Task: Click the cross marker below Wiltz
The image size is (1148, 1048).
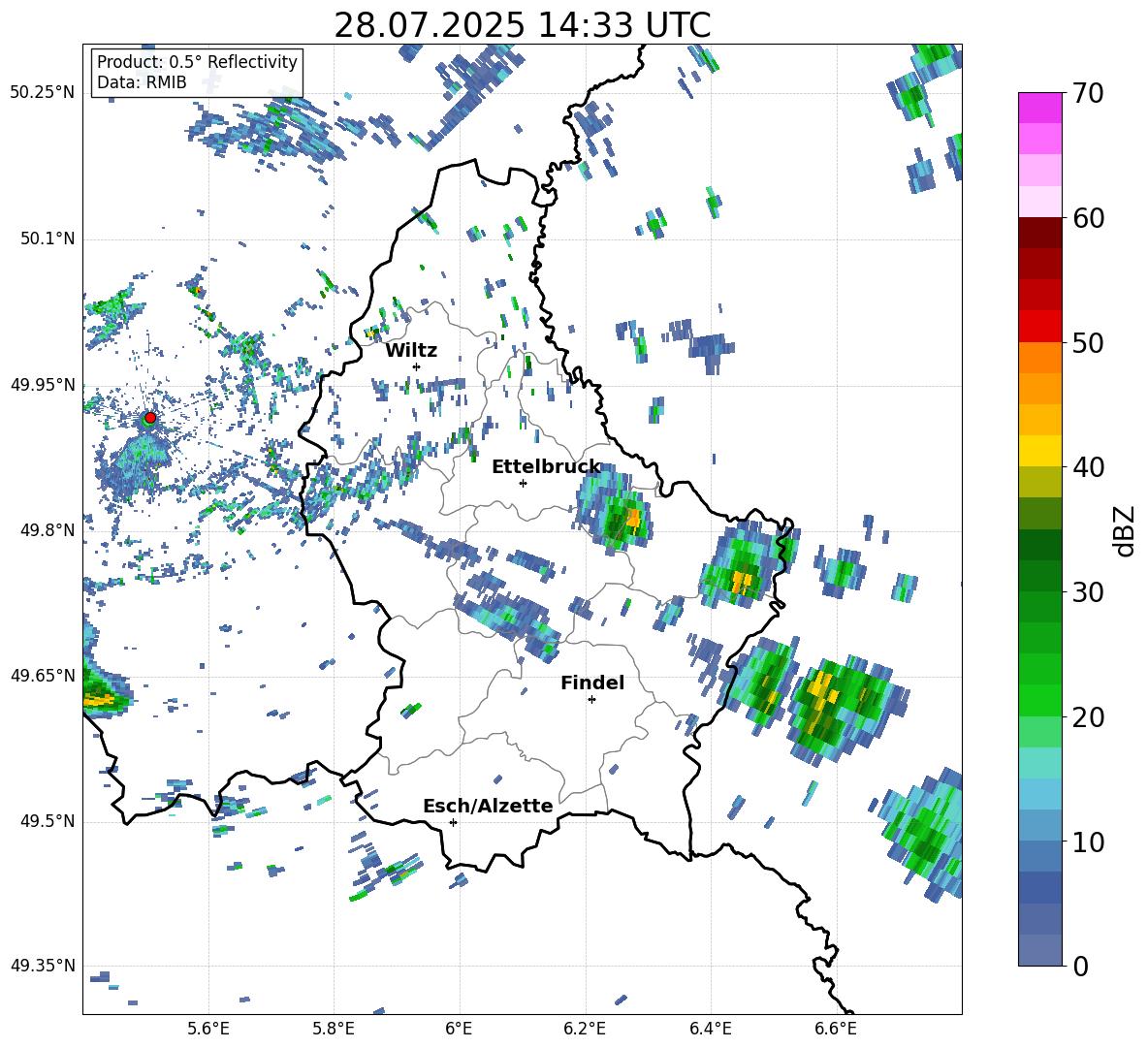Action: pyautogui.click(x=417, y=366)
